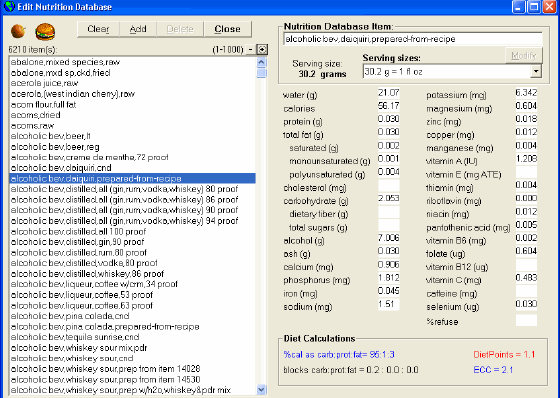This screenshot has height=398, width=560.
Task: Select 'alcoholic bev,distilled,gin,90 proof' item
Action: (x=132, y=242)
